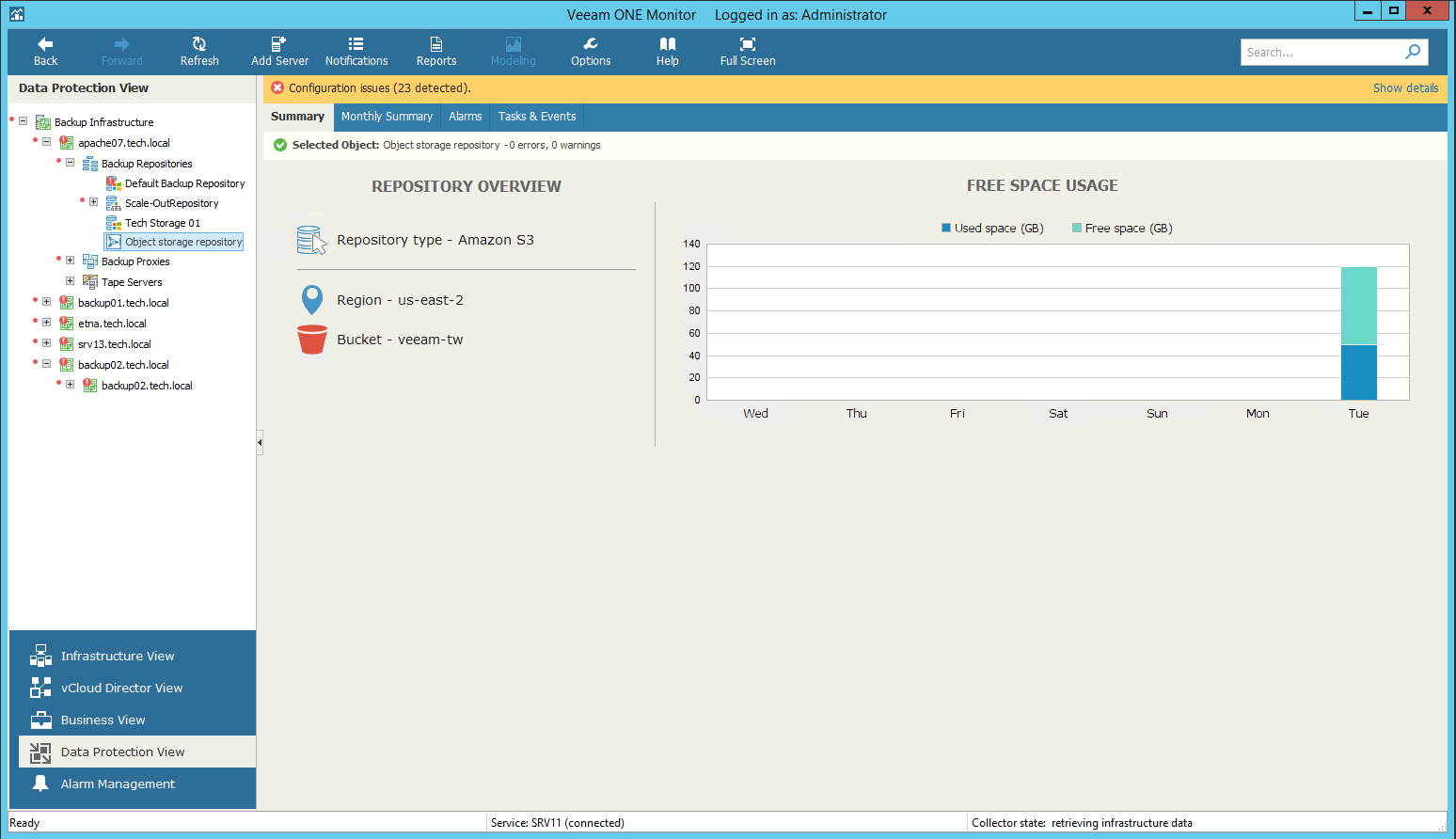Select Backup Proxies tree item
1456x839 pixels.
tap(135, 261)
